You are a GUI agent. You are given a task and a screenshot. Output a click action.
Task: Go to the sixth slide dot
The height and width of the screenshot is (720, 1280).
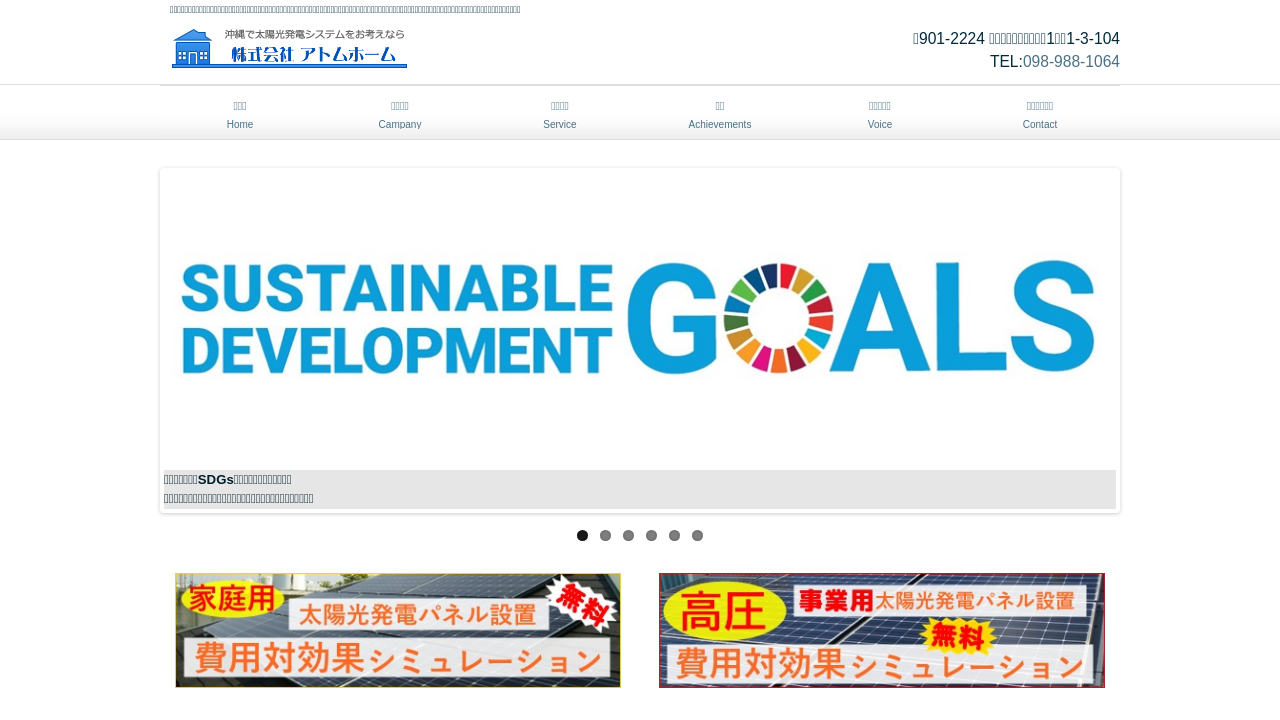[698, 536]
